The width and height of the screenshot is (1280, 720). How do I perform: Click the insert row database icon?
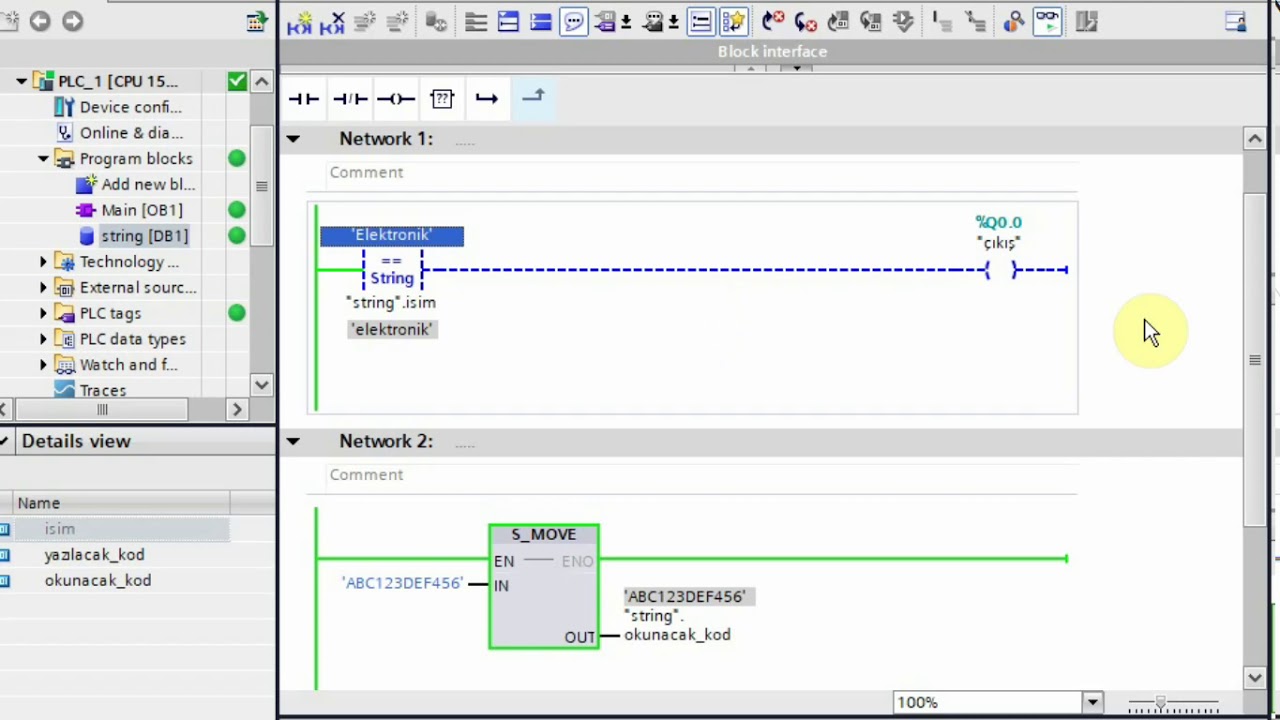point(436,21)
